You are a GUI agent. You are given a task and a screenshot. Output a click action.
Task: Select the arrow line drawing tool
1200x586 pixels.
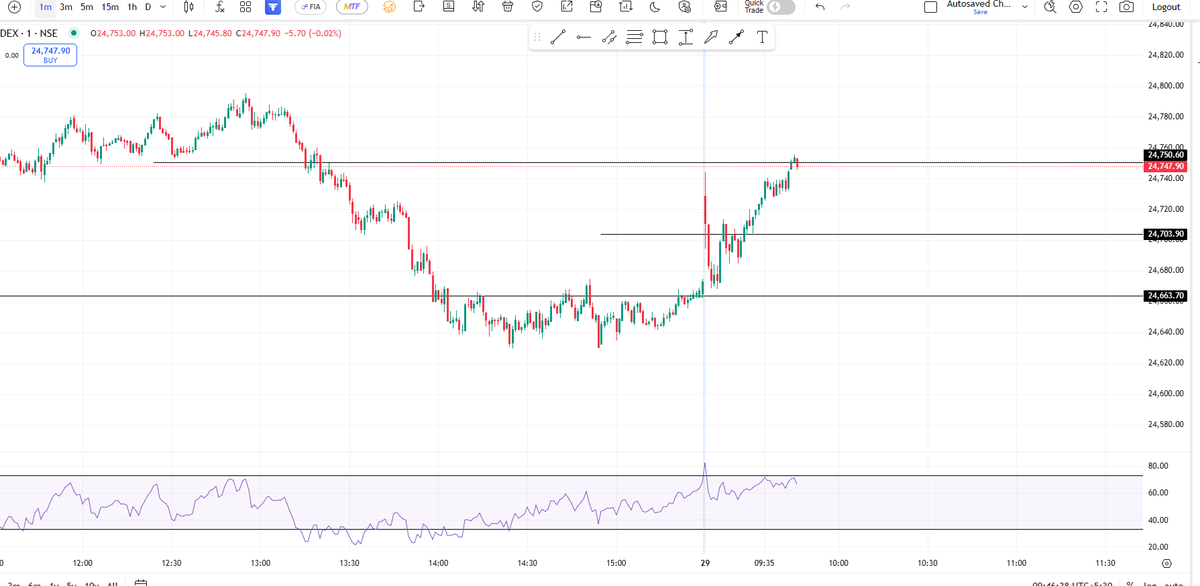[x=737, y=38]
